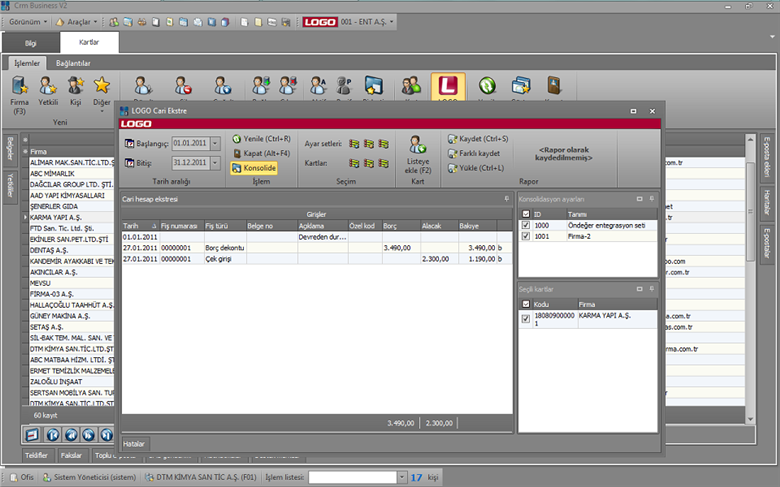Click the Farklı kaydet button
This screenshot has height=487, width=780.
coord(474,153)
